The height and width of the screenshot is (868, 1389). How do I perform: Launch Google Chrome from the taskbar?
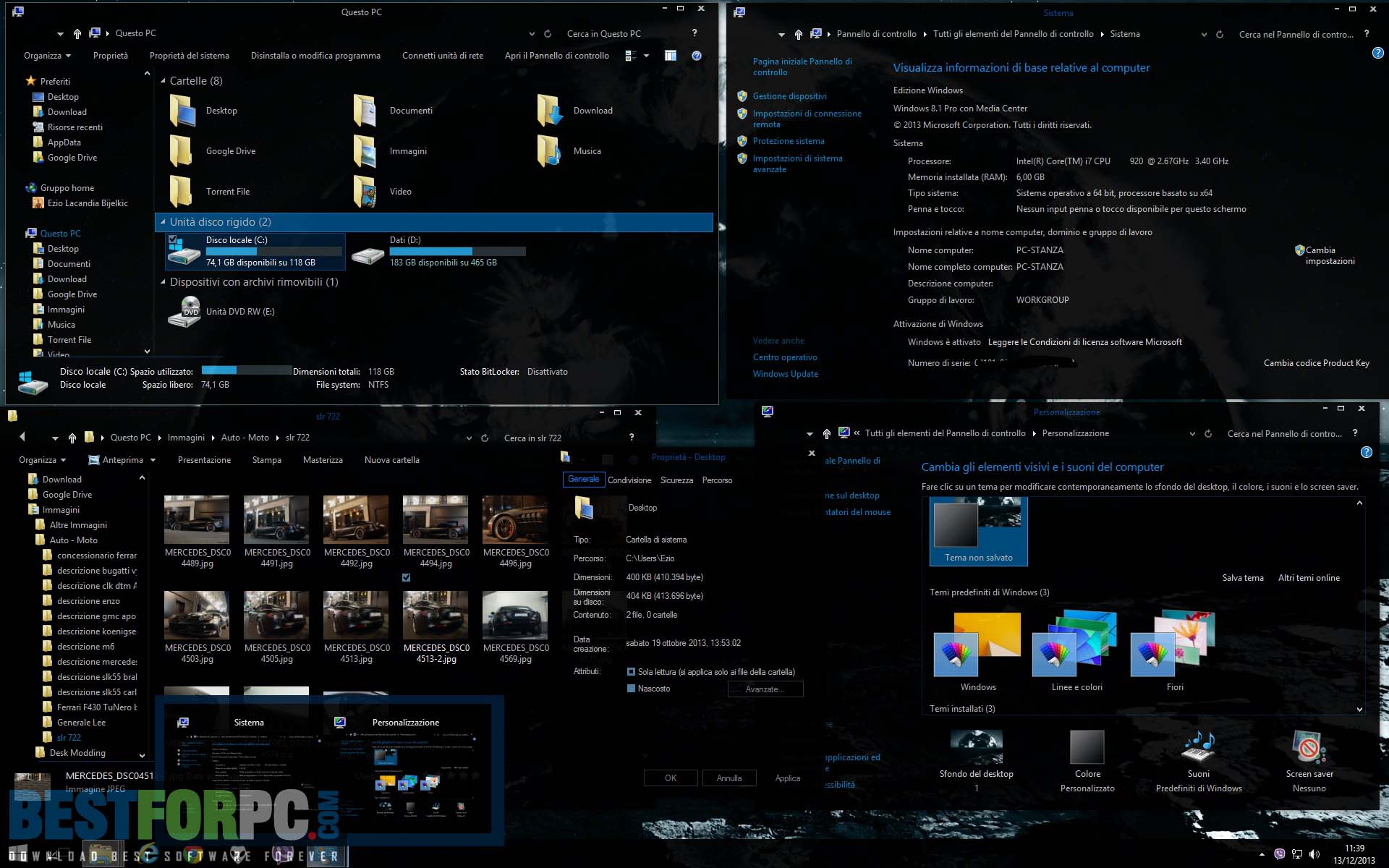(193, 854)
